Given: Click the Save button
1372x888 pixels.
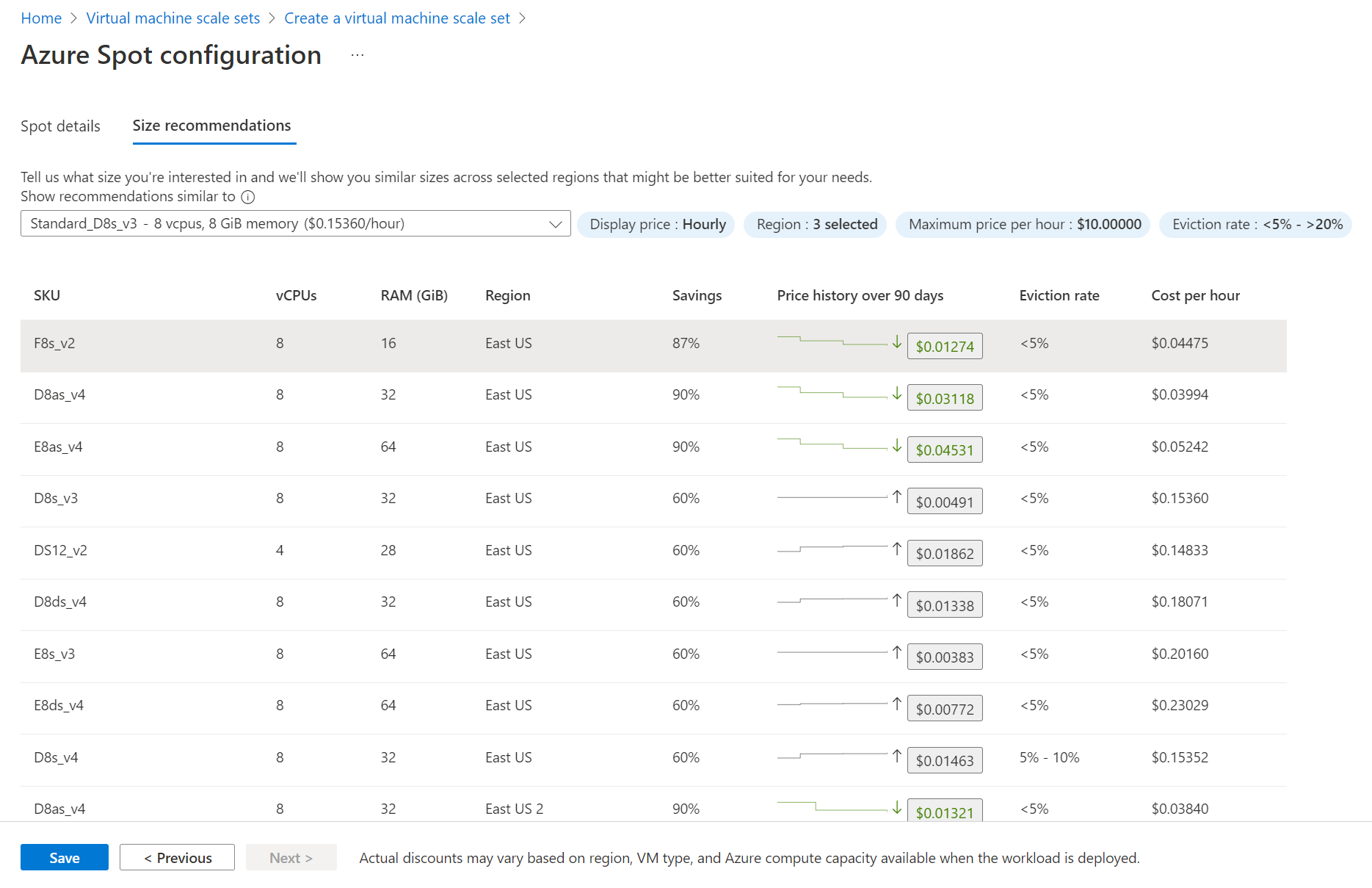Looking at the screenshot, I should click(x=65, y=858).
